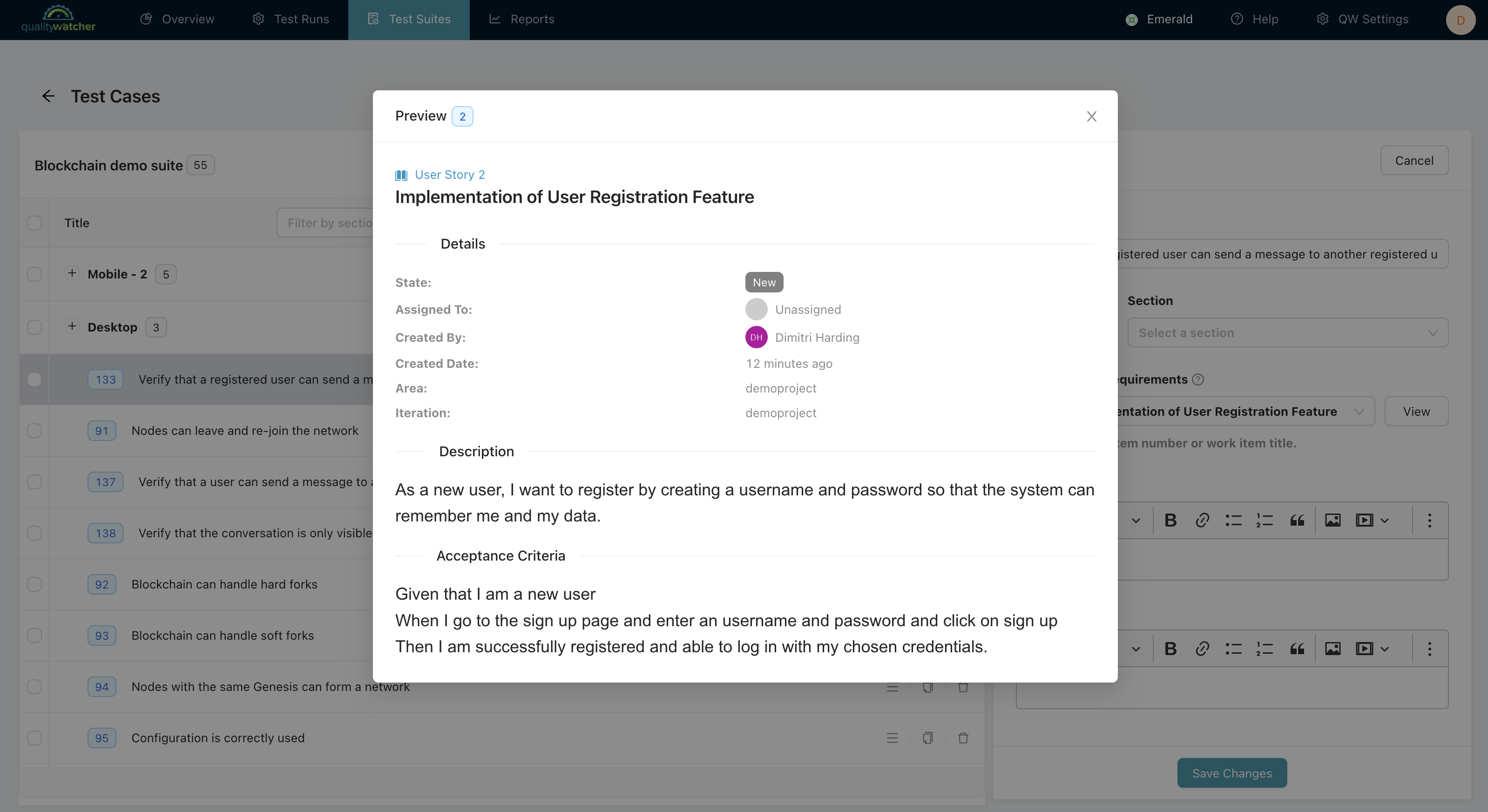Click the lower rich text editor area
Image resolution: width=1488 pixels, height=812 pixels.
coord(1232,687)
